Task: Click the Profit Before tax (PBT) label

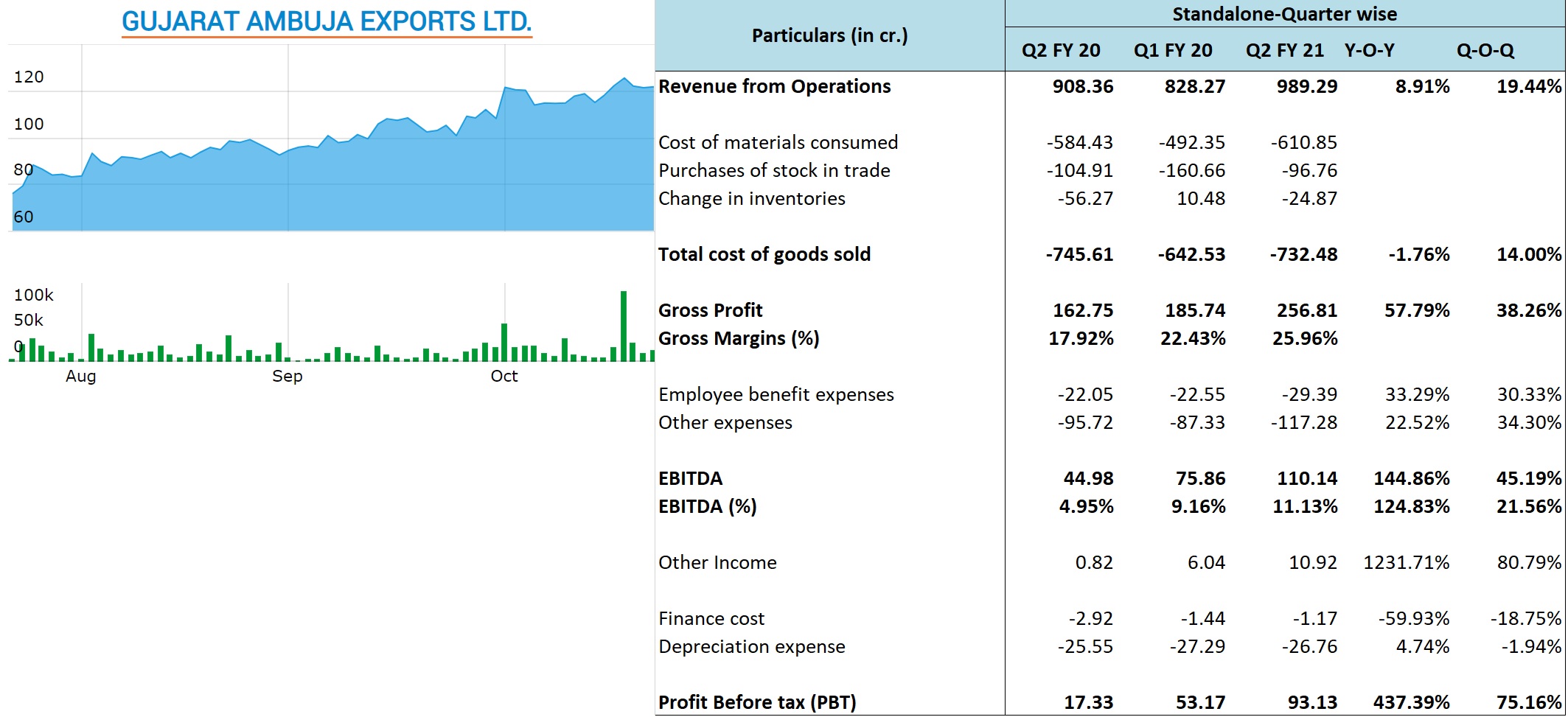Action: [x=757, y=702]
